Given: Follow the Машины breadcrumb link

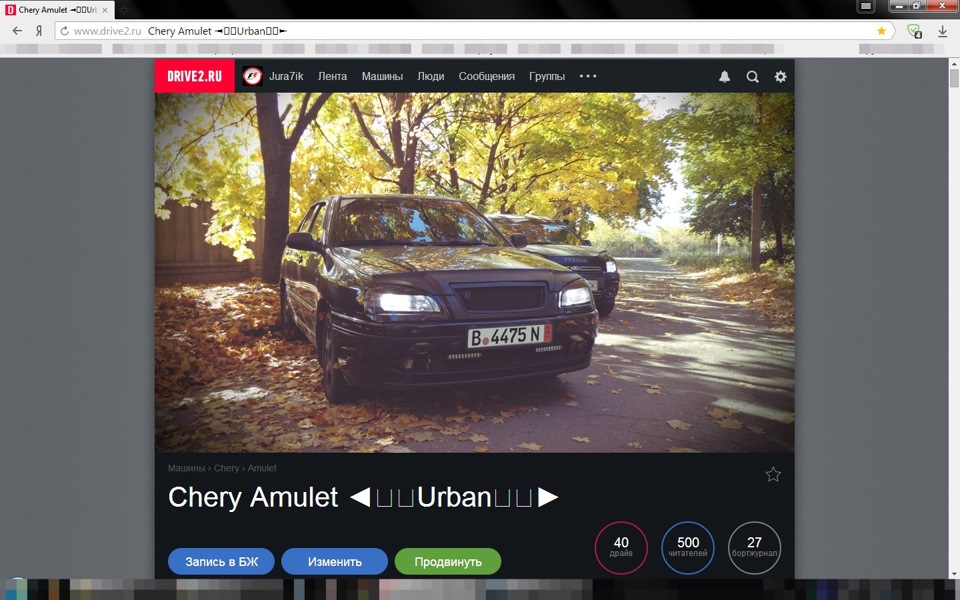Looking at the screenshot, I should [186, 468].
